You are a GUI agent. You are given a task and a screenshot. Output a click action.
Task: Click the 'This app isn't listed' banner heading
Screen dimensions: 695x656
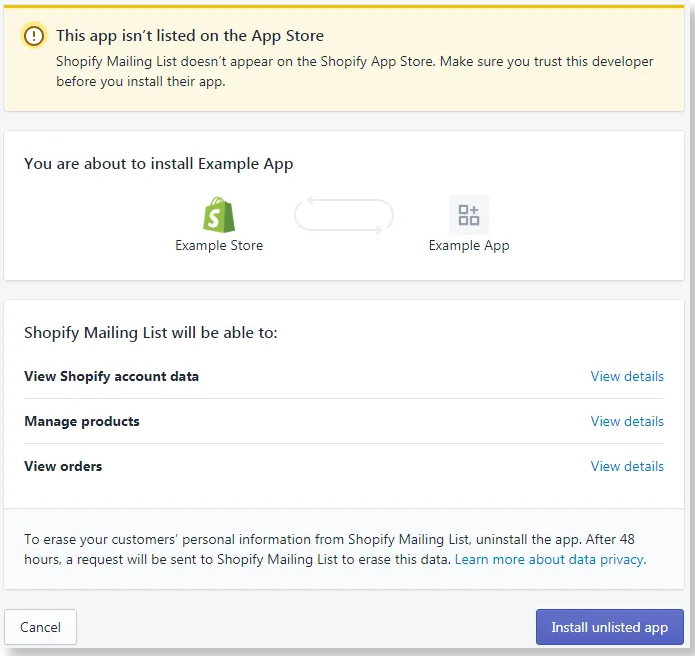[x=190, y=36]
